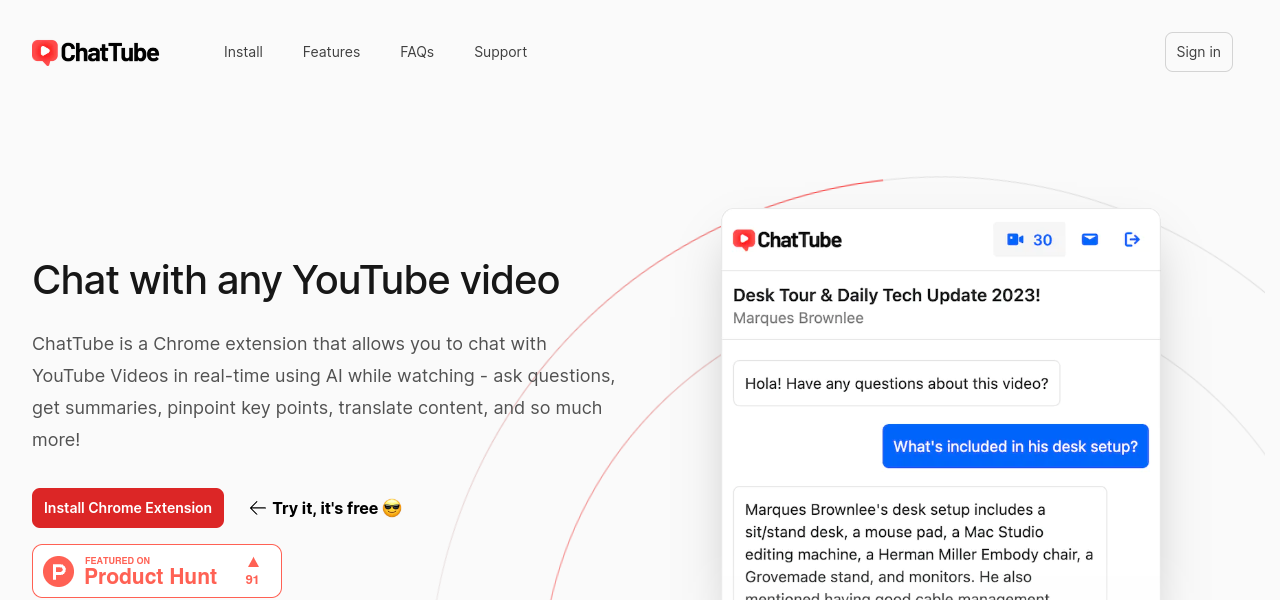
Task: Click the logout arrow icon in widget
Action: pos(1132,240)
